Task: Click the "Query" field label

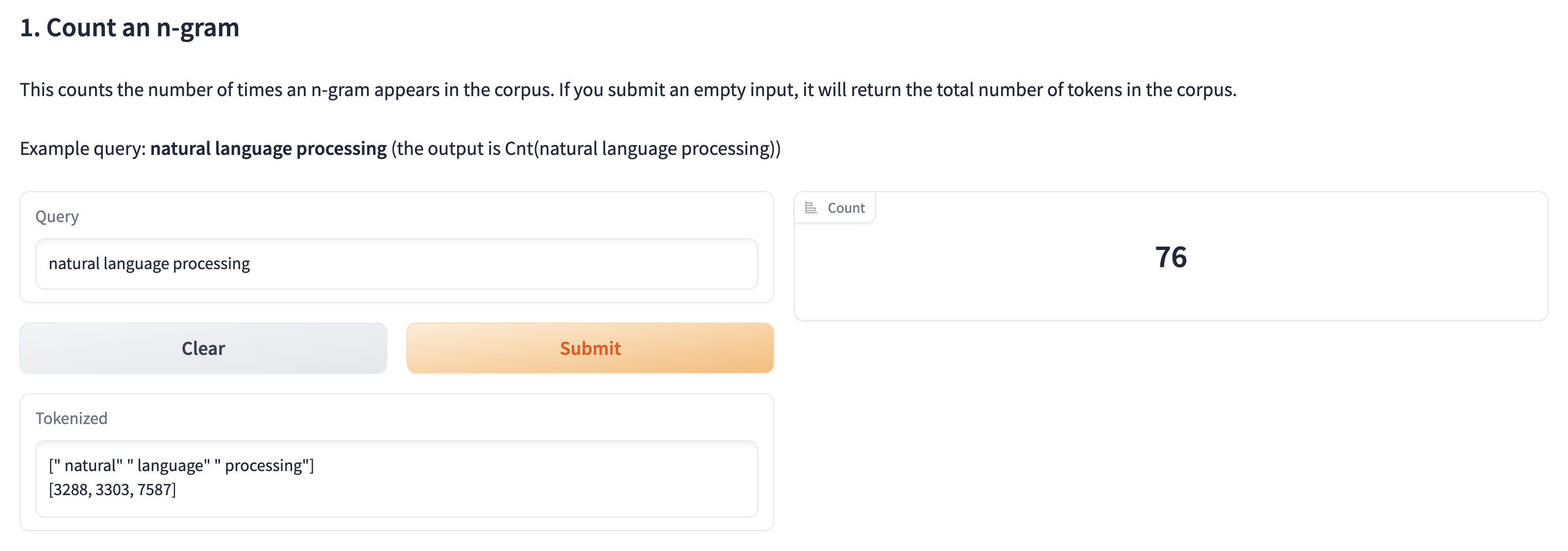Action: (x=57, y=217)
